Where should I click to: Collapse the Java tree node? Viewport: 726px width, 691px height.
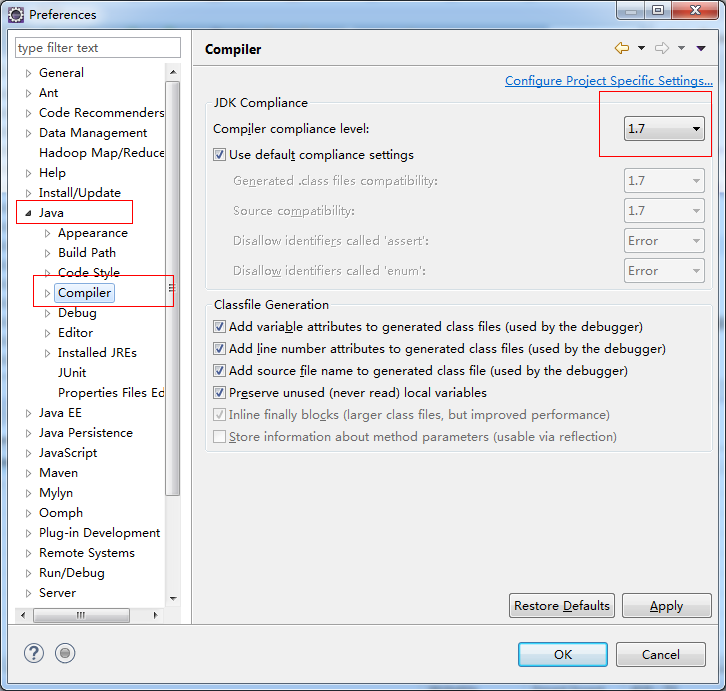28,213
